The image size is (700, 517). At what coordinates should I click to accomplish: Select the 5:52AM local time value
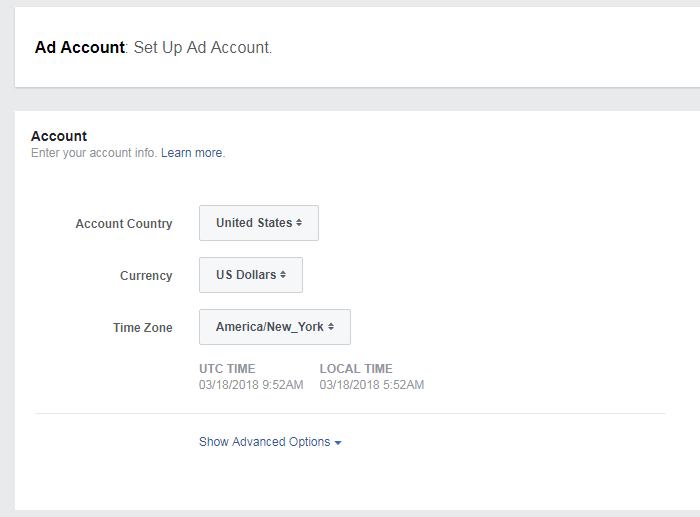372,385
